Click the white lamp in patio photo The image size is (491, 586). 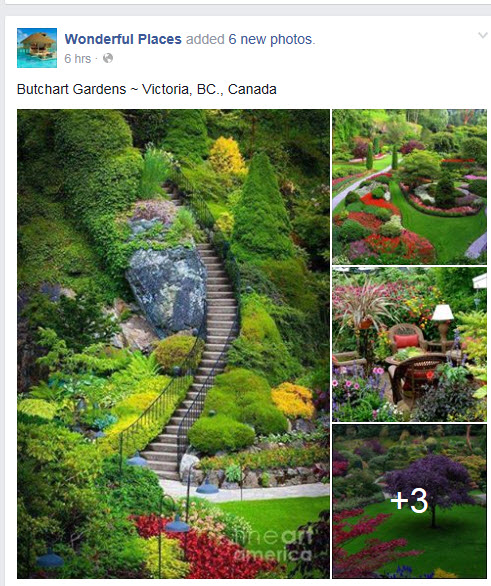point(442,312)
